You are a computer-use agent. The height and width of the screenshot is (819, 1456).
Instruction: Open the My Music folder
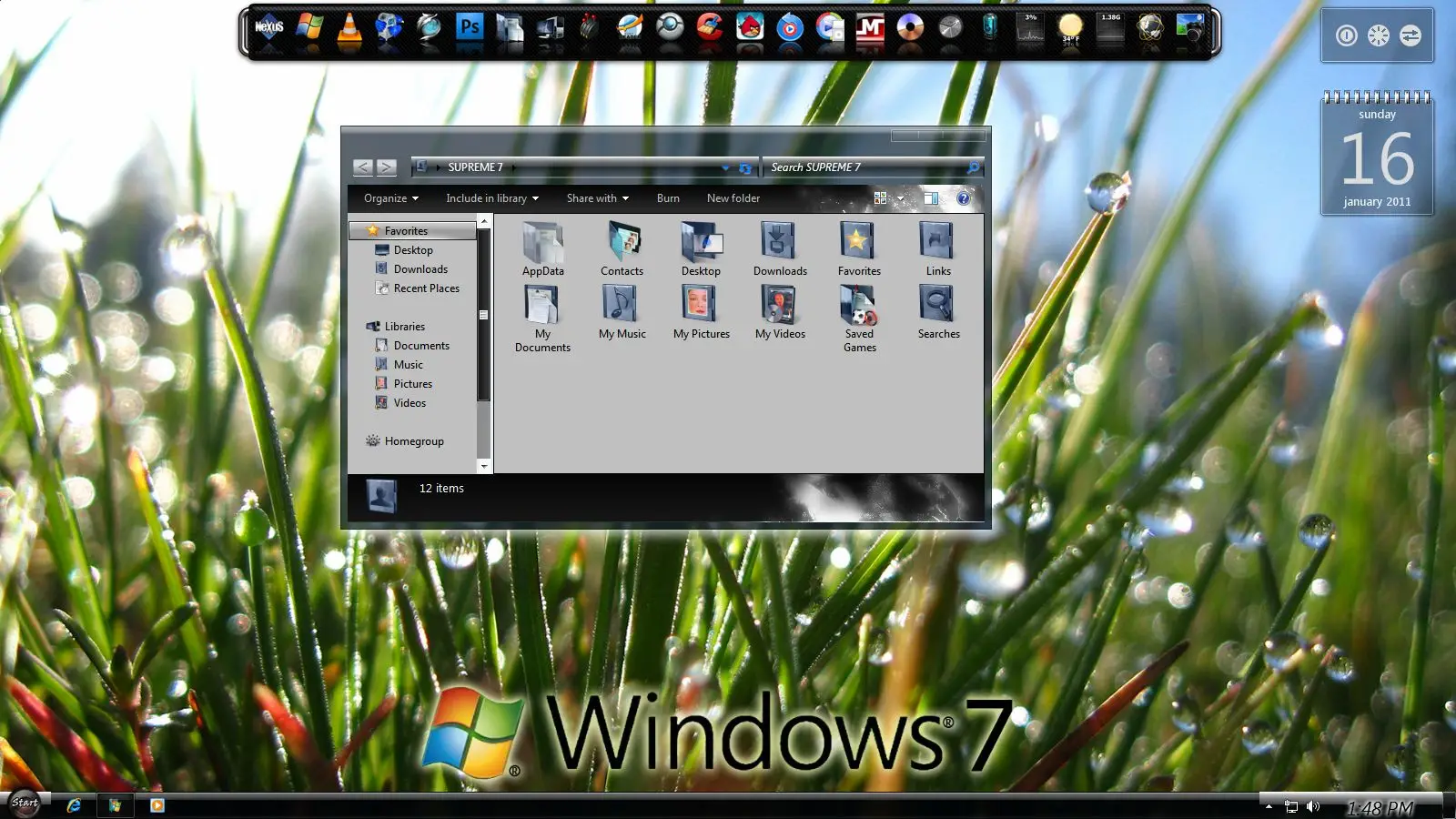[622, 312]
